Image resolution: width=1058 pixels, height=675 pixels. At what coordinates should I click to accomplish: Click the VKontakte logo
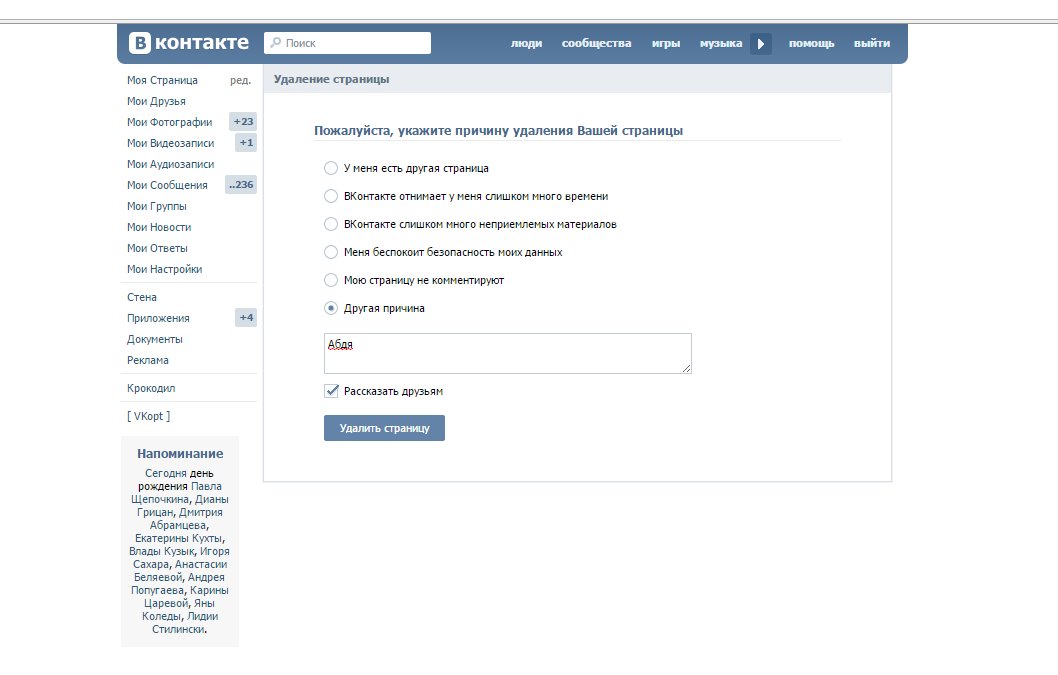[x=189, y=43]
